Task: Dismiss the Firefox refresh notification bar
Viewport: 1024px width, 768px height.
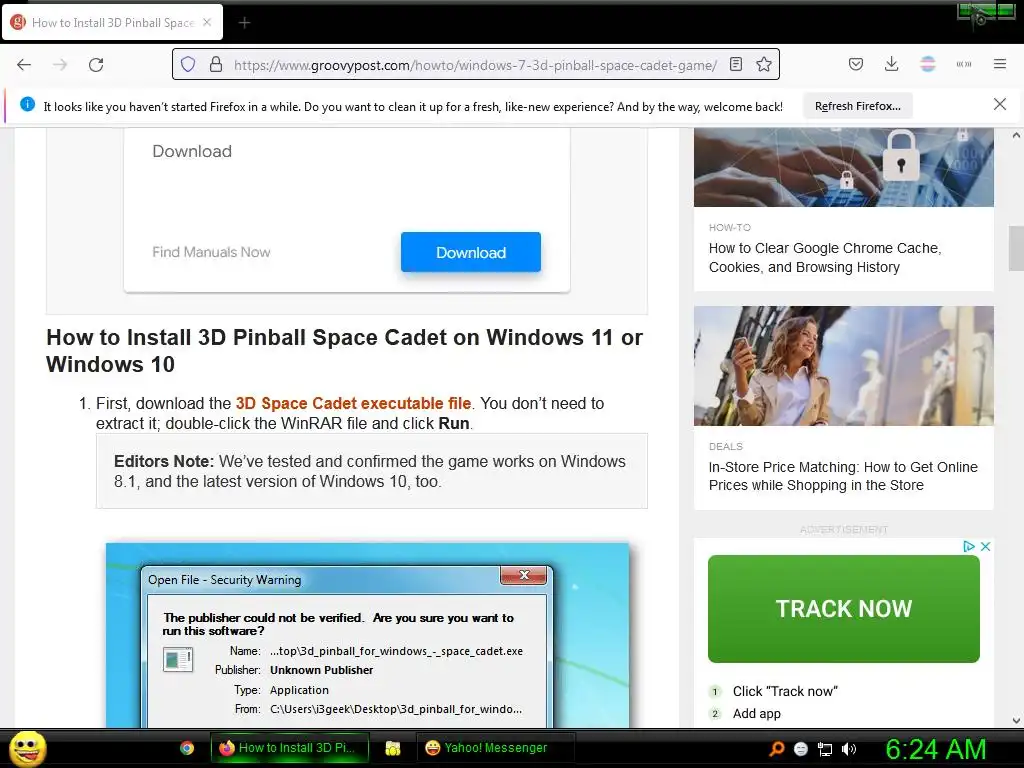Action: (999, 104)
